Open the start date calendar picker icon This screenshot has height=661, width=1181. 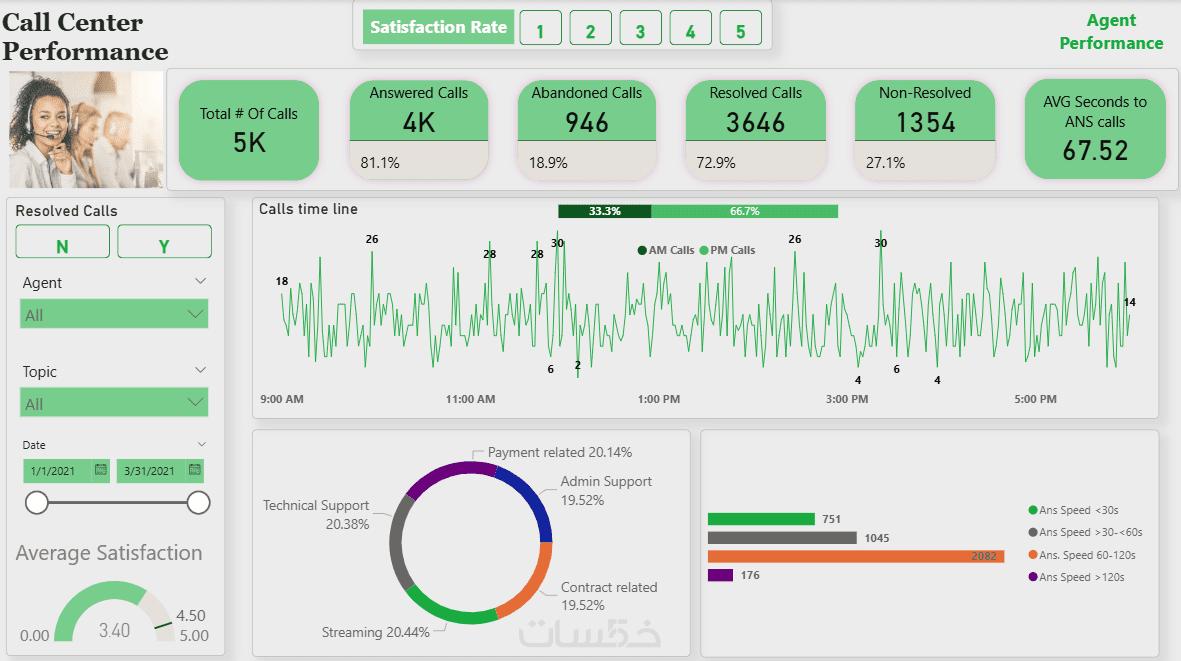pos(100,470)
